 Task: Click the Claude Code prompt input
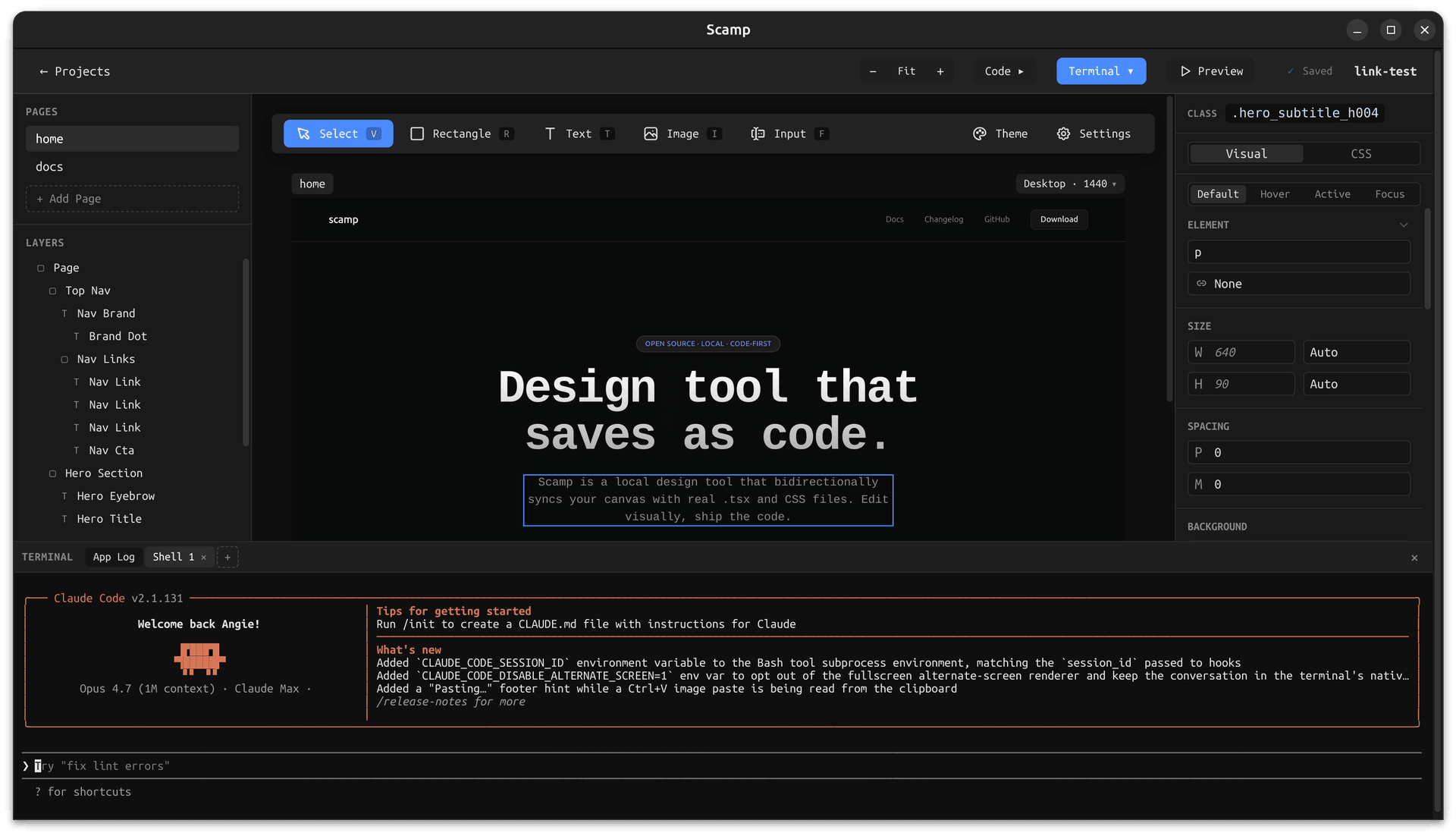click(722, 766)
